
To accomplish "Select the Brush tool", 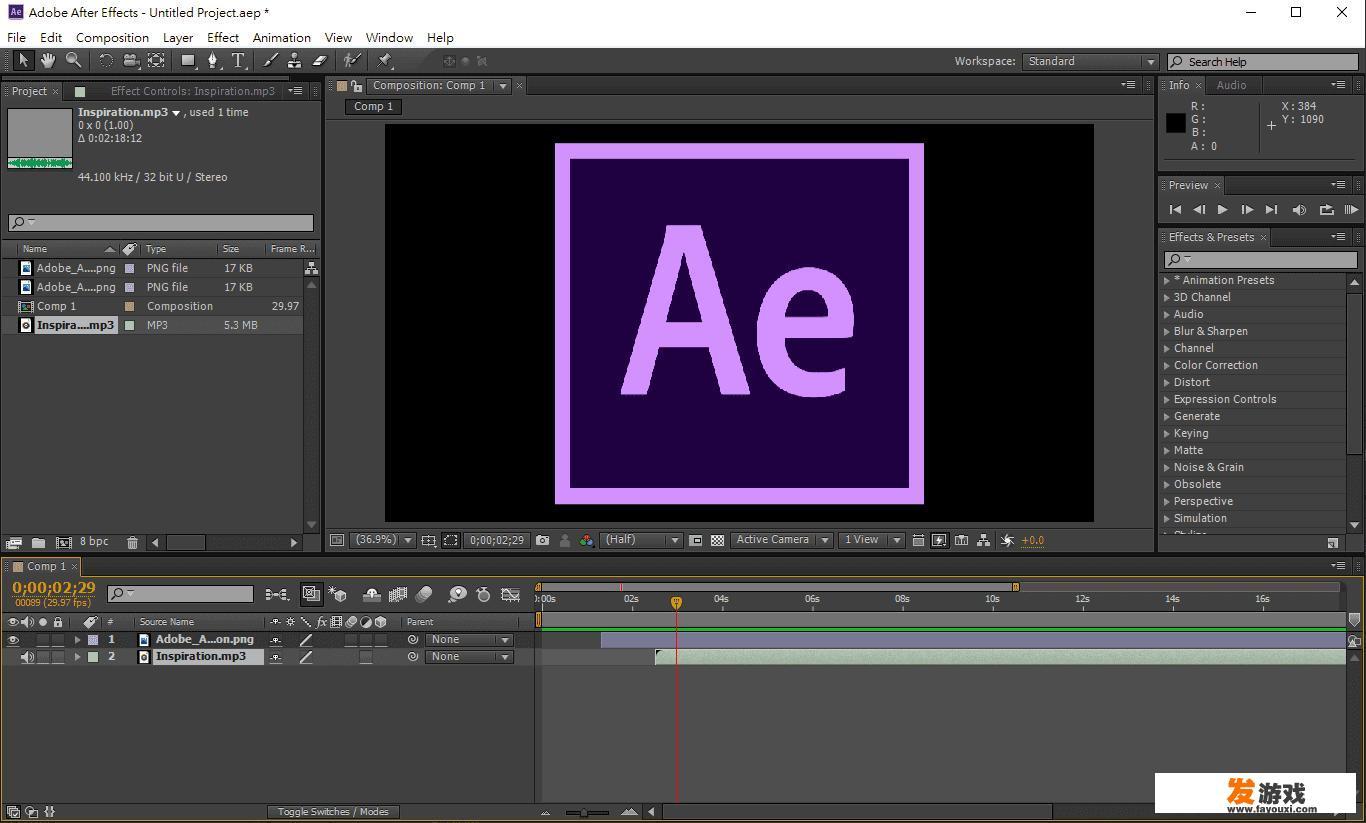I will pos(270,61).
